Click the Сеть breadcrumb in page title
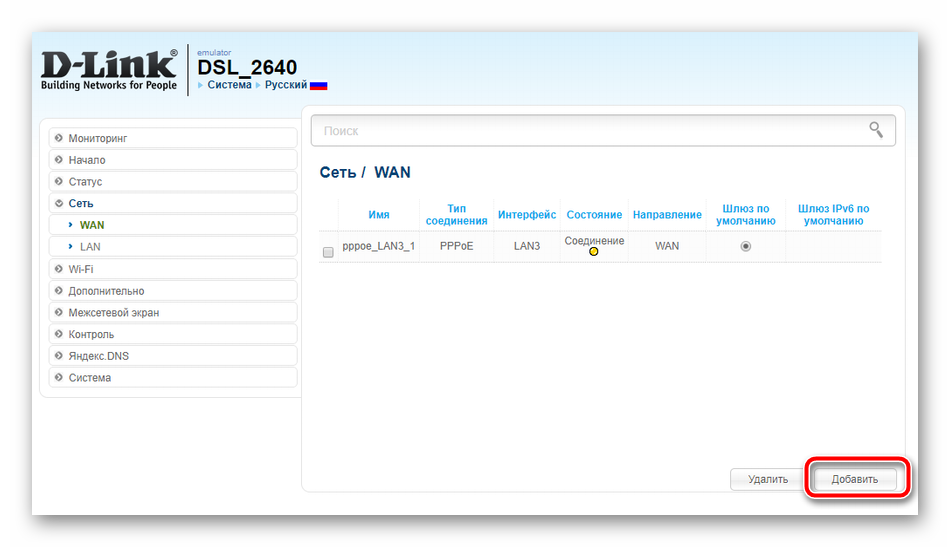This screenshot has width=950, height=547. coord(337,173)
